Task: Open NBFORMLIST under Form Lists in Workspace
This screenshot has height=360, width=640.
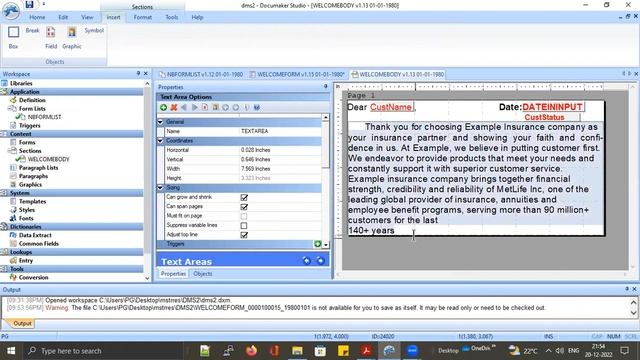Action: pyautogui.click(x=44, y=117)
